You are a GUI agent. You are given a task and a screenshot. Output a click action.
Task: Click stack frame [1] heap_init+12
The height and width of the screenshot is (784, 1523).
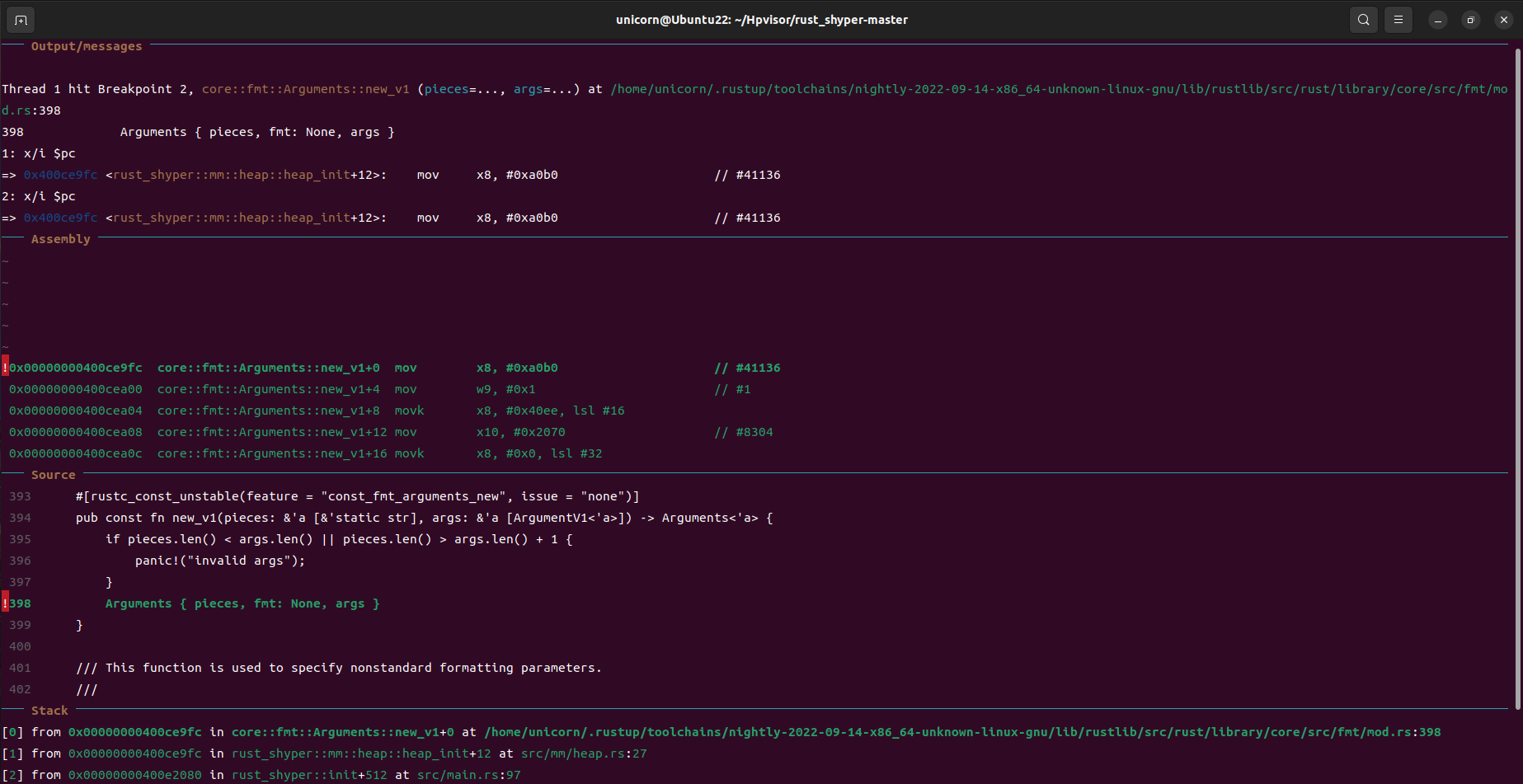pos(324,753)
